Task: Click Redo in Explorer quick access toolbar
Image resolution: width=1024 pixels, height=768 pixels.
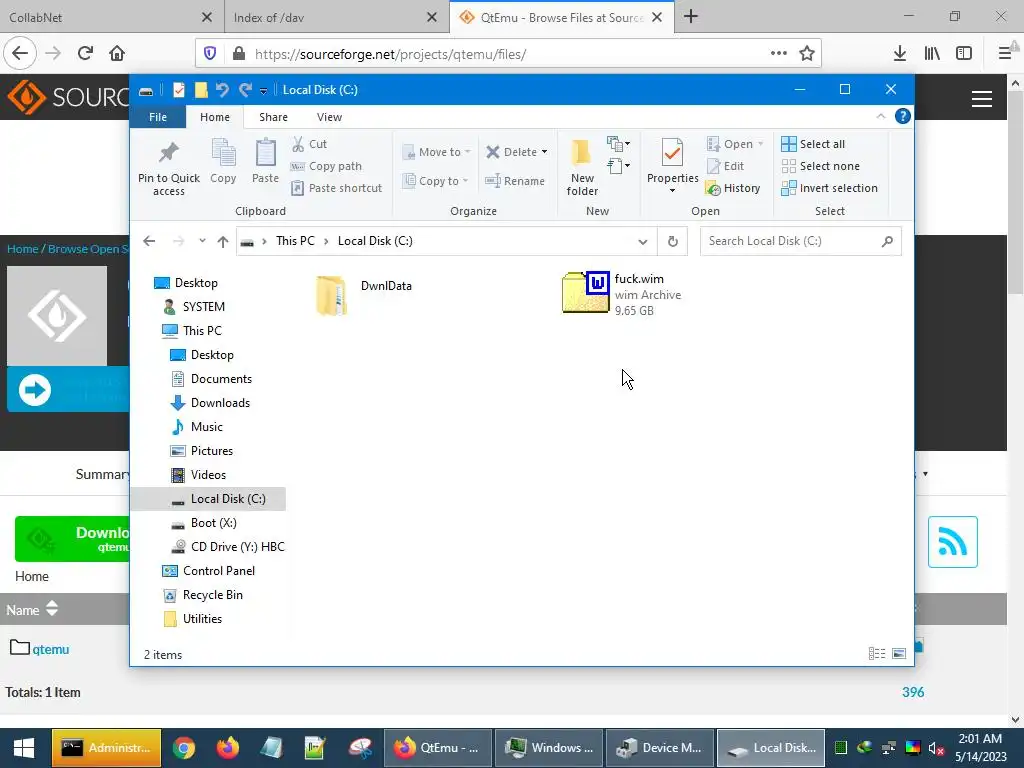Action: (245, 89)
